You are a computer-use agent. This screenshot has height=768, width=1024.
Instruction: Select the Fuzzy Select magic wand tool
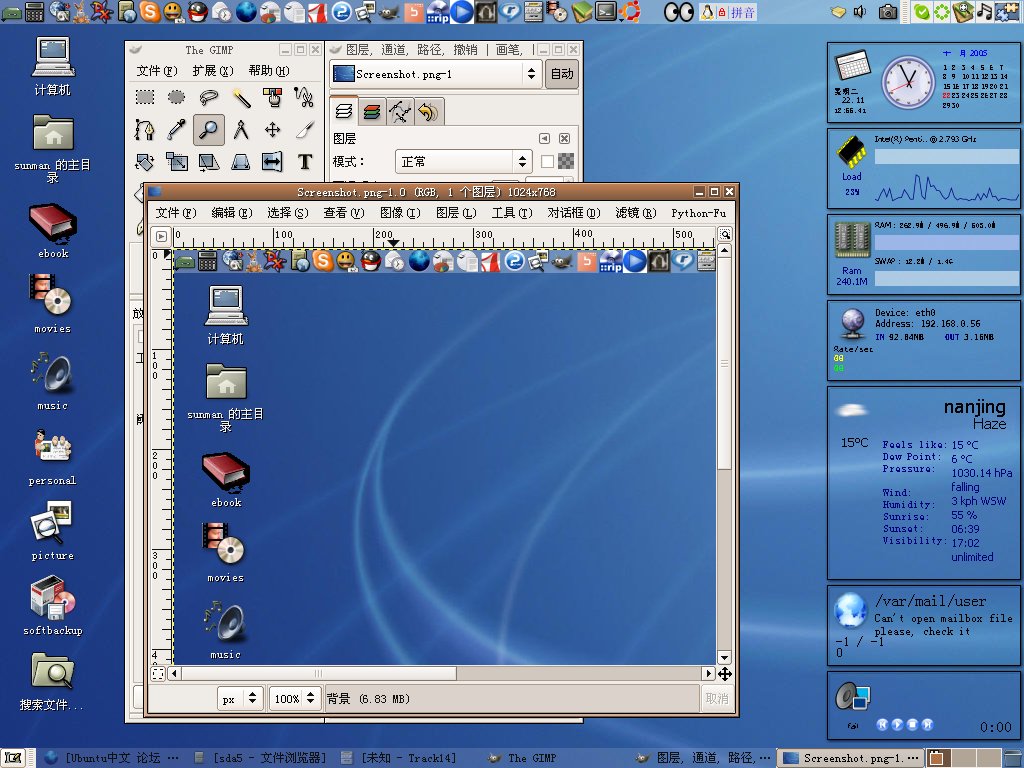coord(241,97)
